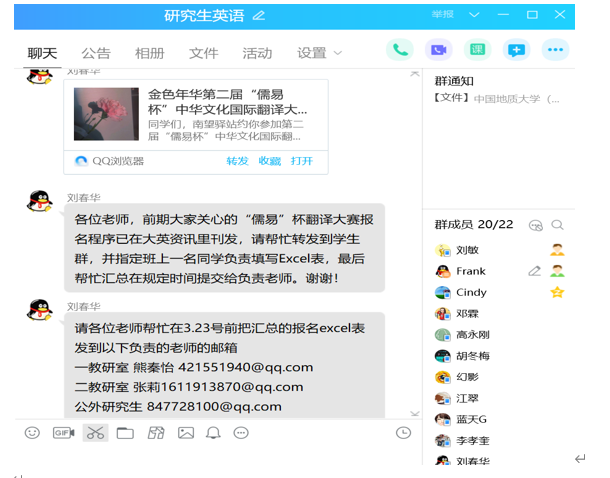This screenshot has width=610, height=478.
Task: Open message history clock icon
Action: coord(403,433)
